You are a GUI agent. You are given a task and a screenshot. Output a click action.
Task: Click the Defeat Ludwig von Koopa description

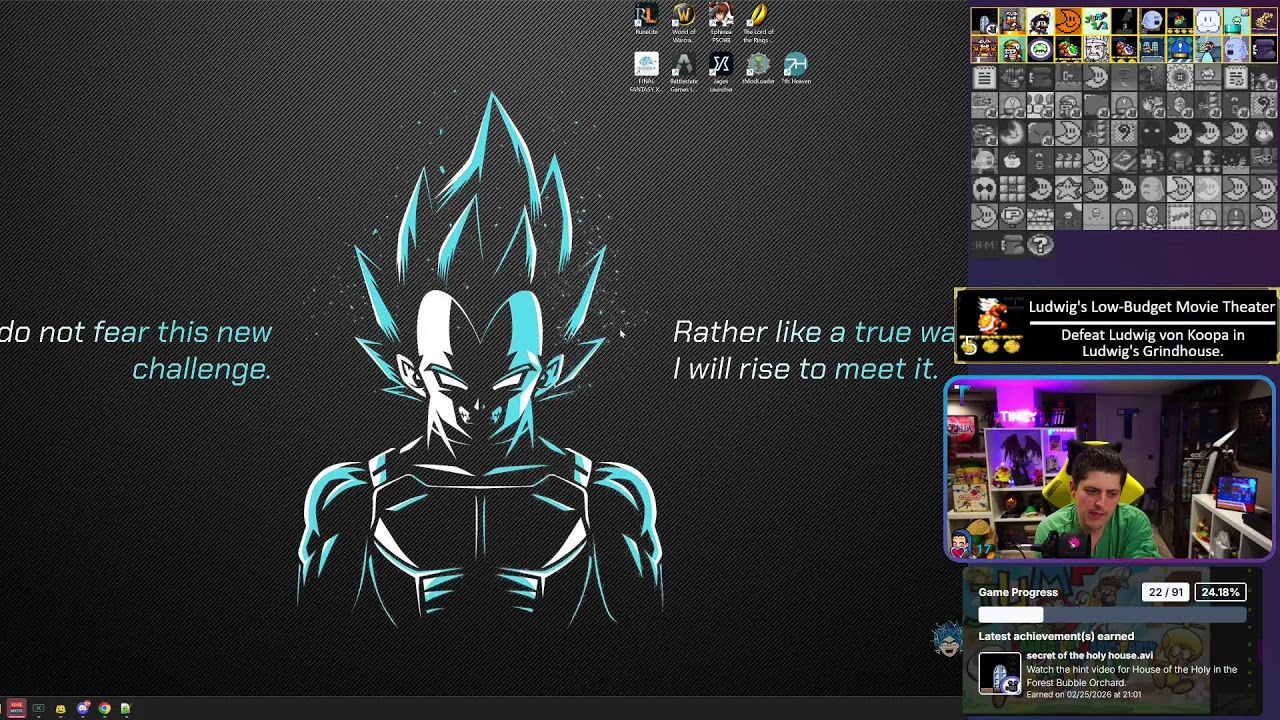1152,343
